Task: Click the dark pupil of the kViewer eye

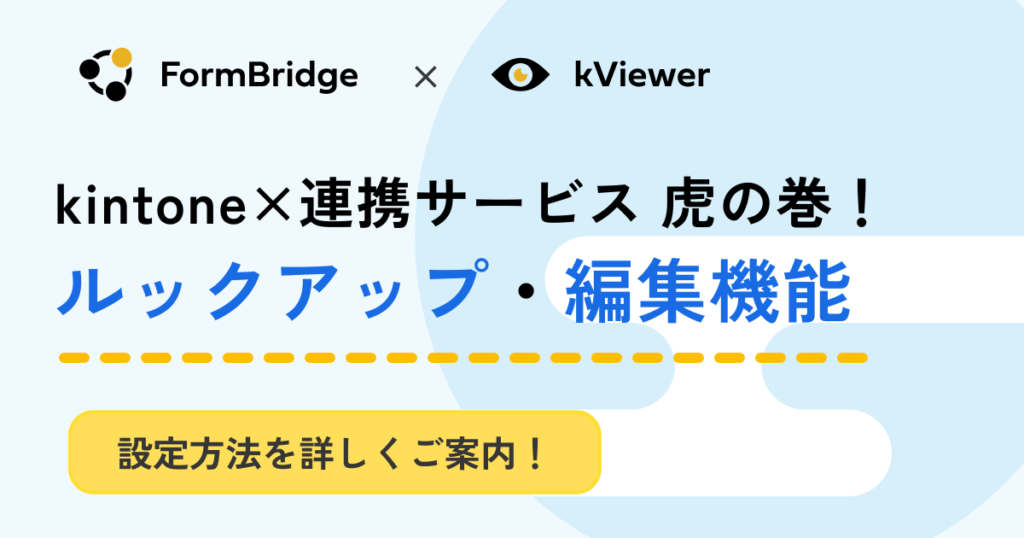Action: [x=520, y=75]
